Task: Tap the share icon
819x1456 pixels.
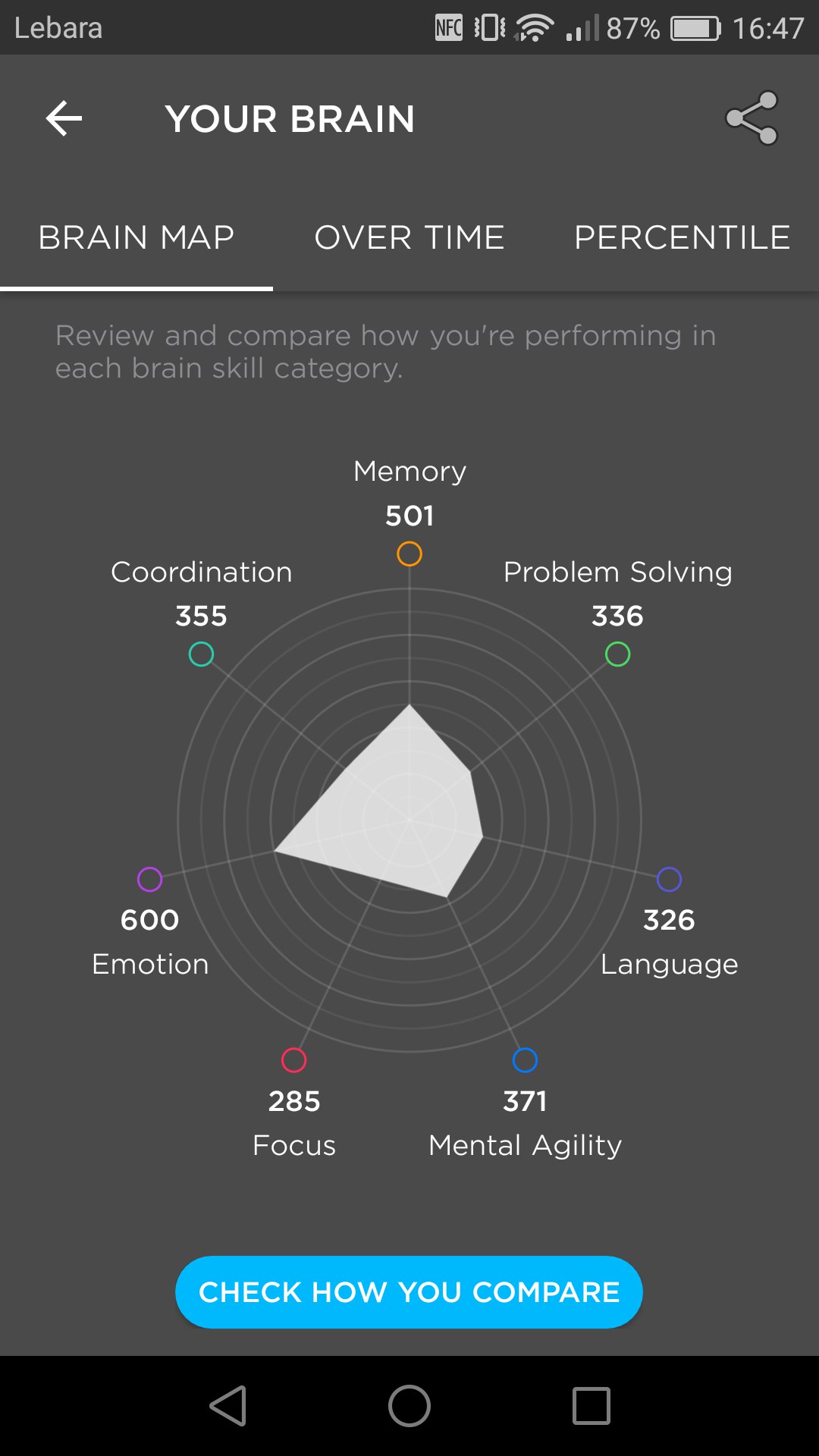Action: (752, 118)
